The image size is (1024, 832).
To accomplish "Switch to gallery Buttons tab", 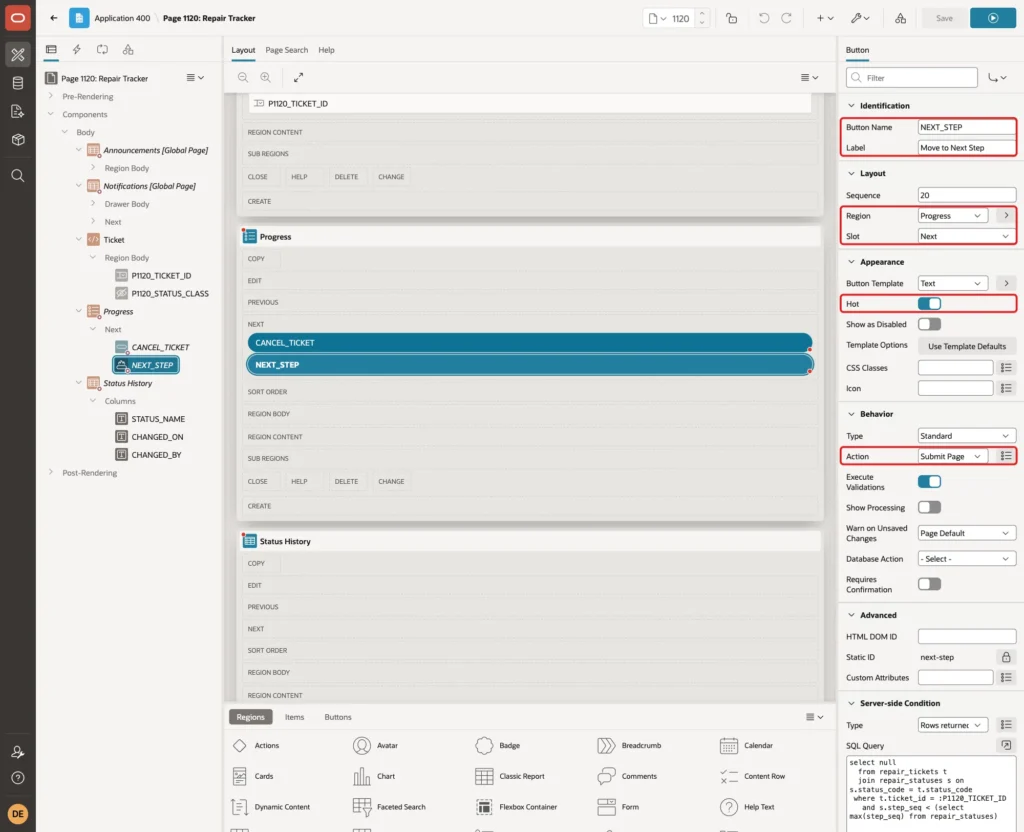I will (x=338, y=717).
